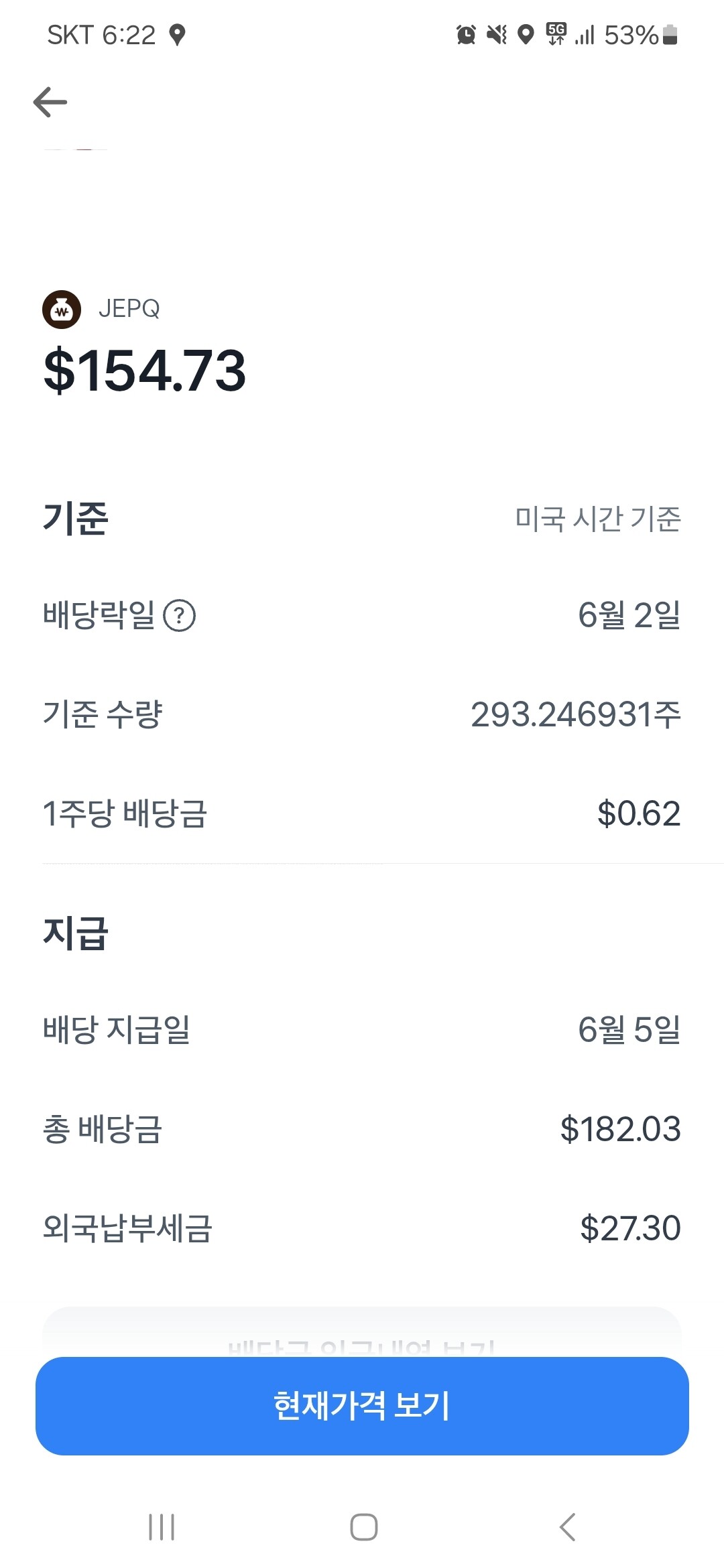Tap the 5G network indicator icon

(556, 34)
